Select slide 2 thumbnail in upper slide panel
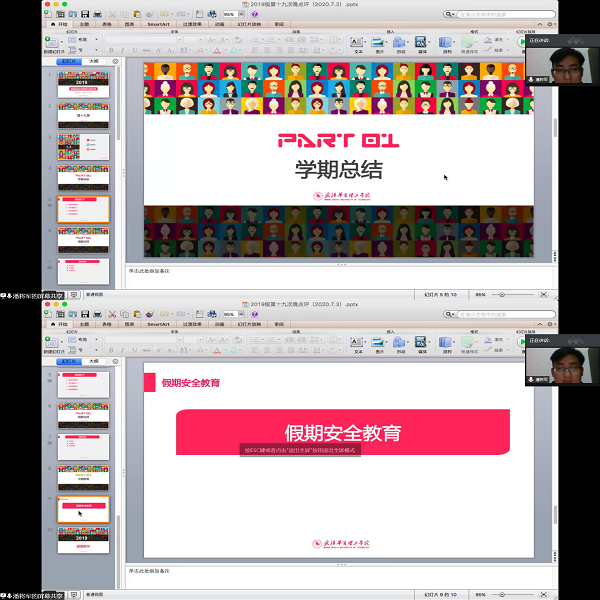Image resolution: width=600 pixels, height=600 pixels. (x=82, y=113)
